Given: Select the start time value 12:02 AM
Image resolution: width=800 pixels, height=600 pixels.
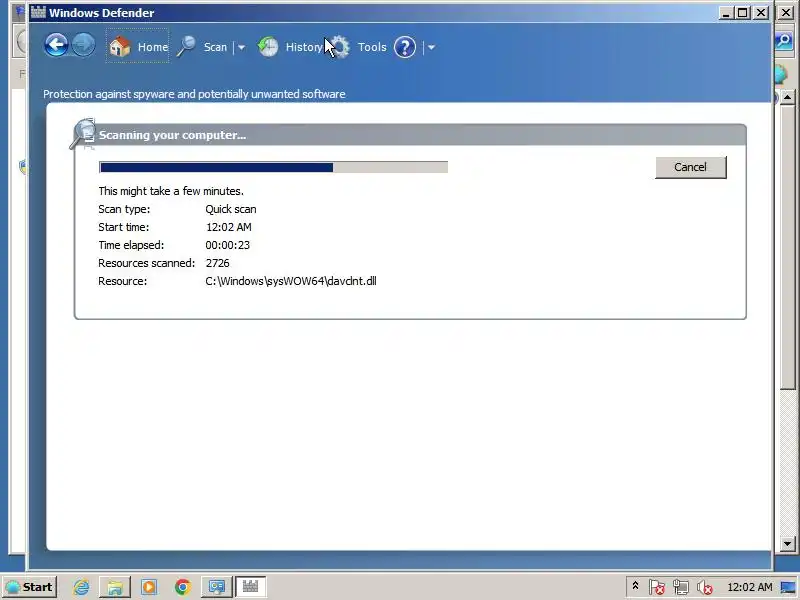Looking at the screenshot, I should [x=229, y=227].
